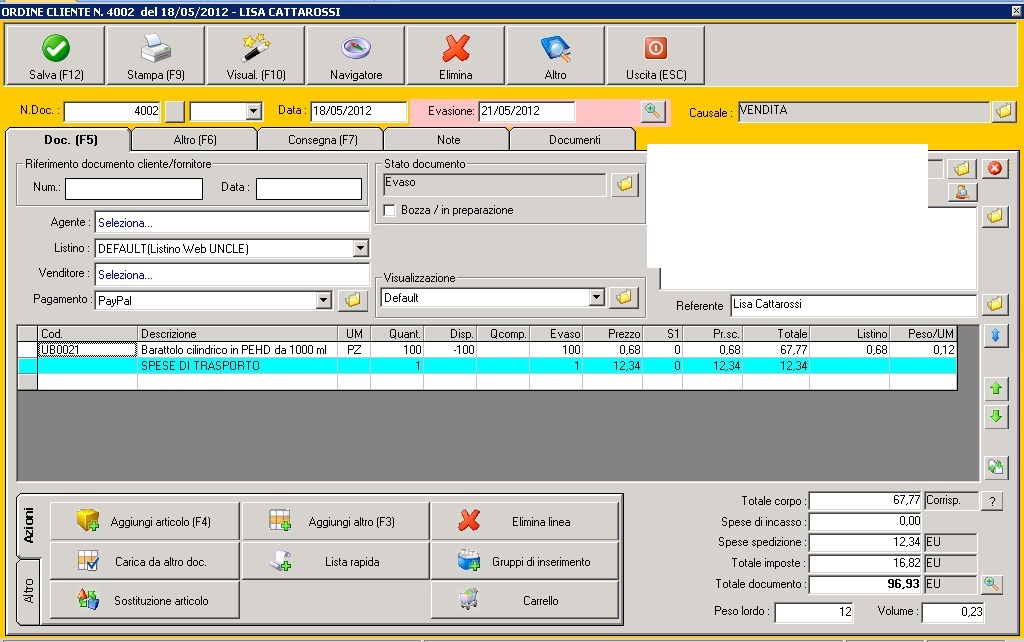Click small button right of N.Doc. field
Viewport: 1024px width, 642px height.
point(174,111)
